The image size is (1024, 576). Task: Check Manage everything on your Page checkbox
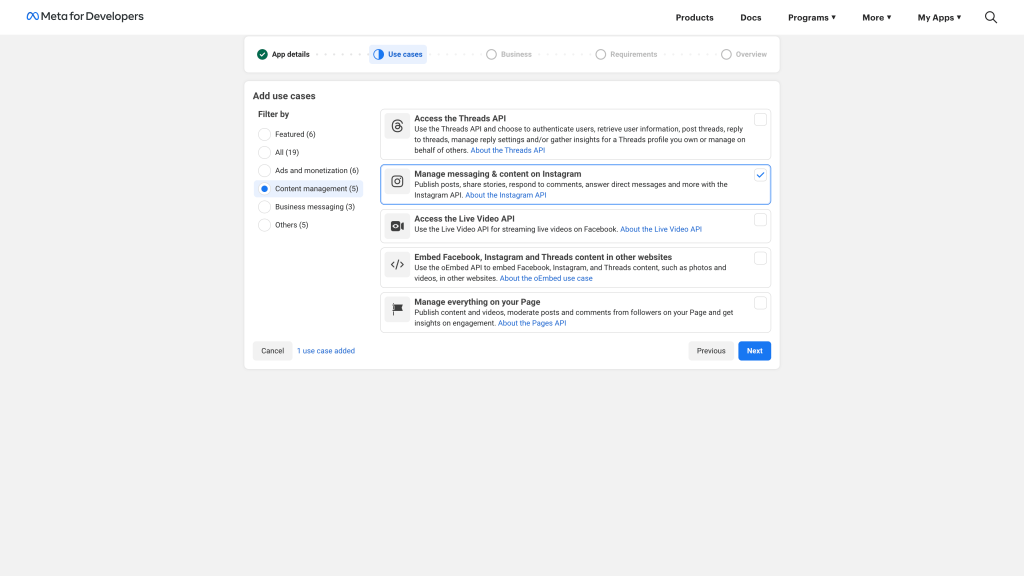pos(760,303)
